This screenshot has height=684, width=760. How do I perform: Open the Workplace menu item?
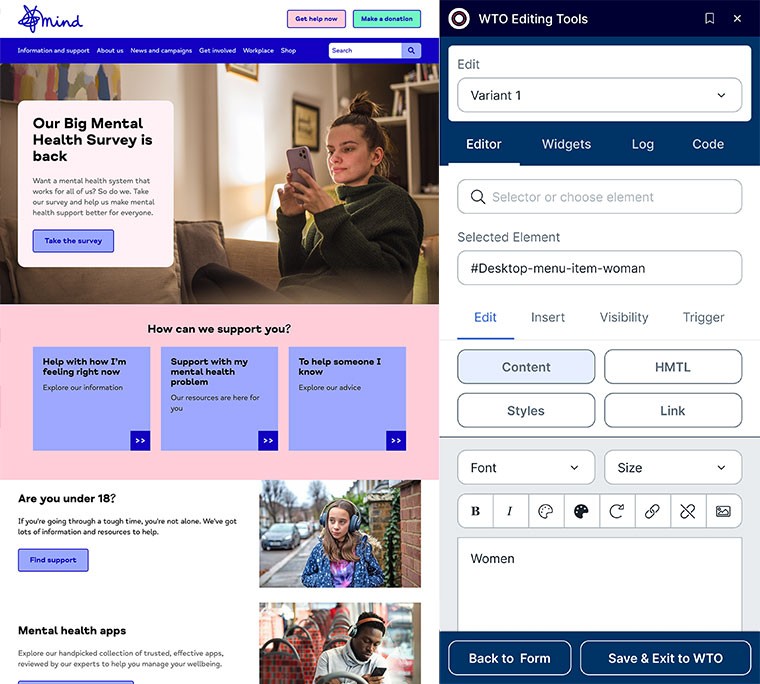pos(258,50)
